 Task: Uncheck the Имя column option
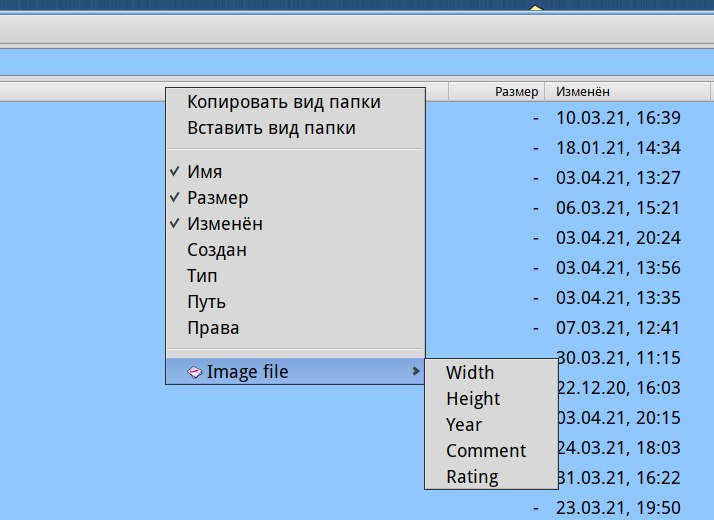pos(296,172)
